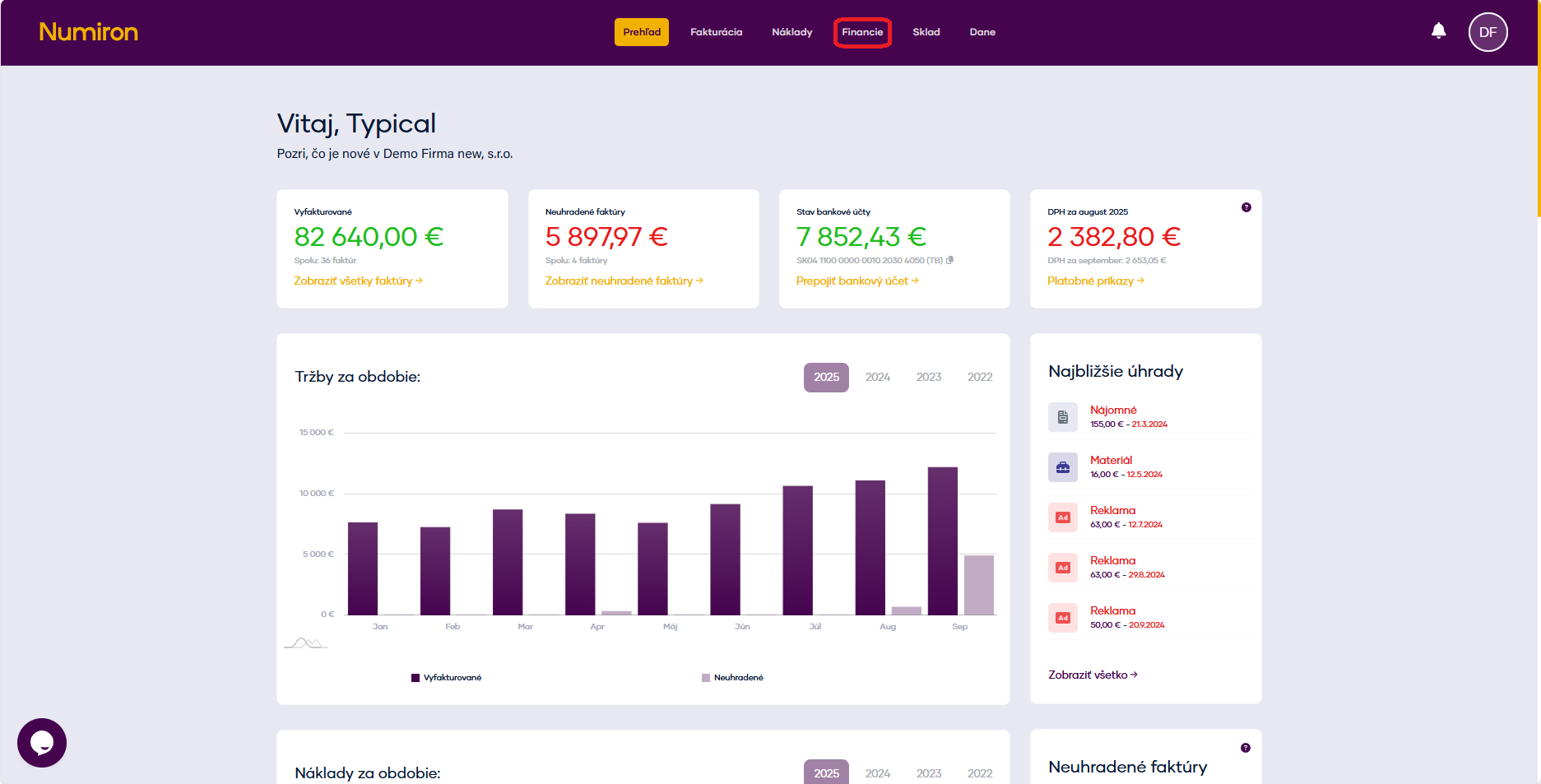Click the briefcase icon next to Materiál
Screen dimensions: 1541x784
coord(1062,467)
